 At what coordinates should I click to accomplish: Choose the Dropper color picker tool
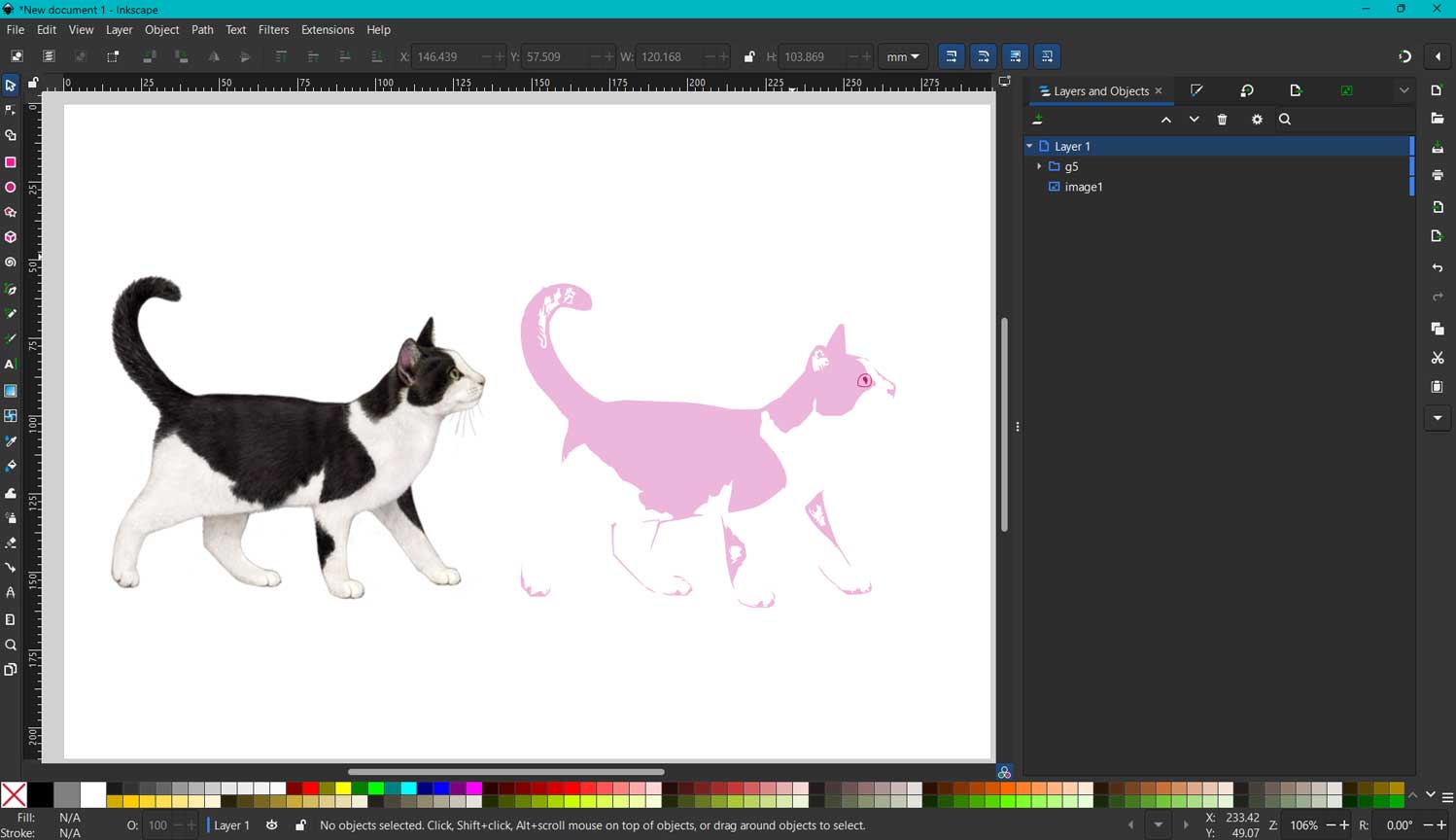point(11,440)
